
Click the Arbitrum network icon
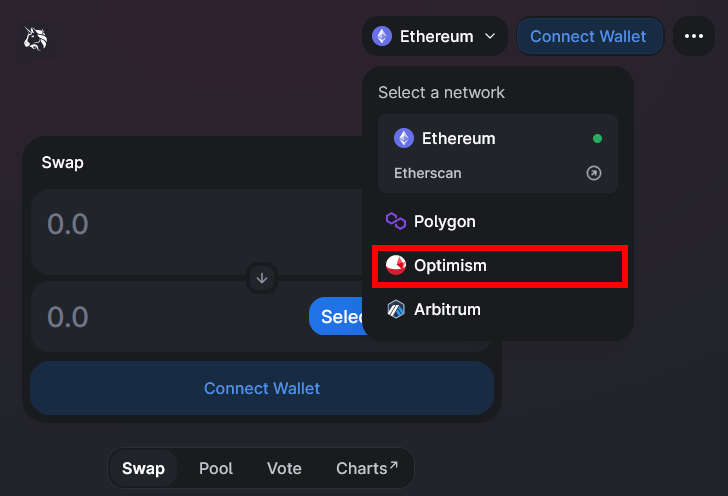coord(396,309)
